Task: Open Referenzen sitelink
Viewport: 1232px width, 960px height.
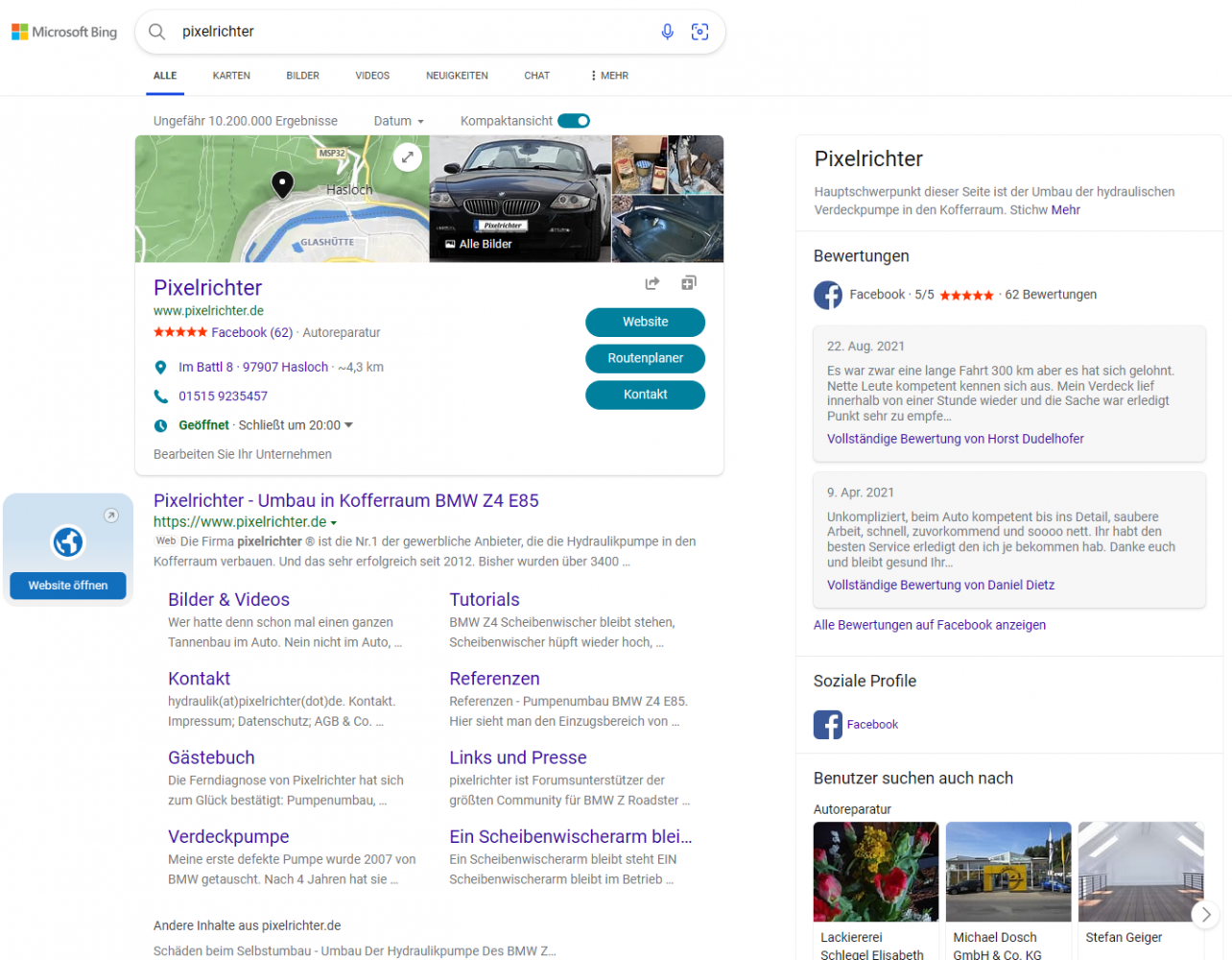Action: coord(494,679)
